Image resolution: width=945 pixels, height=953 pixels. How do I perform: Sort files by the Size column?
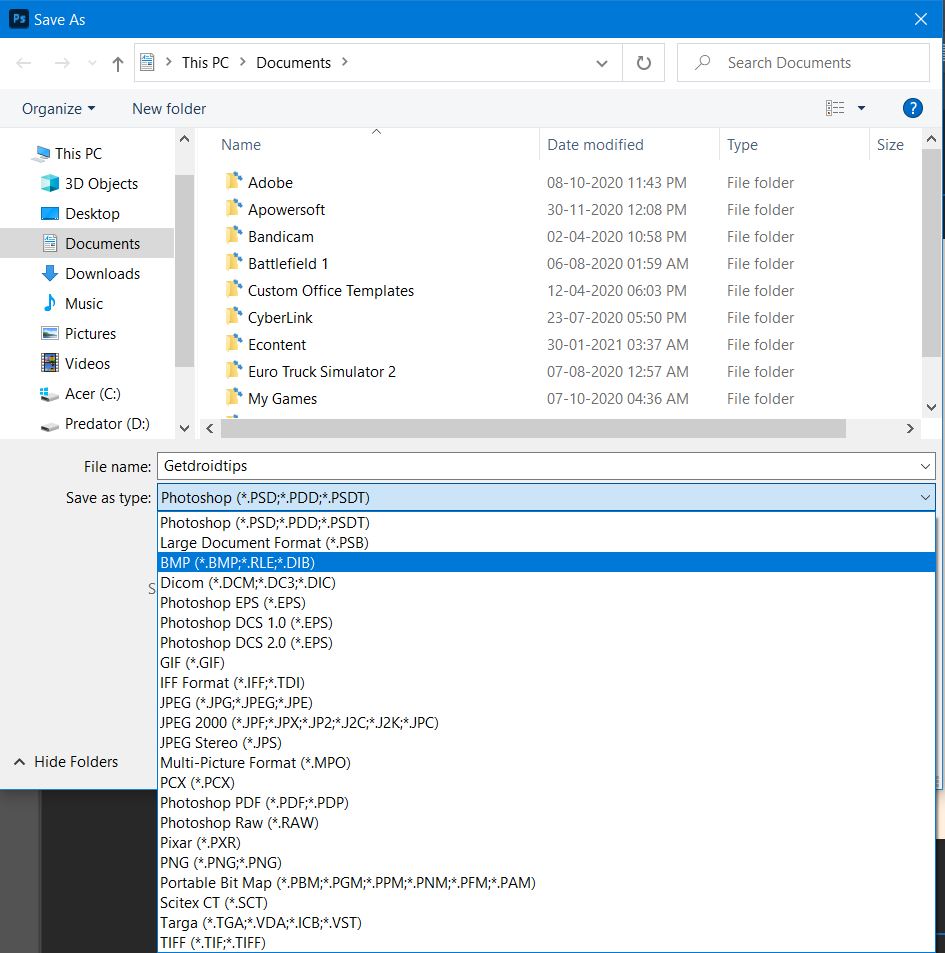pos(890,145)
